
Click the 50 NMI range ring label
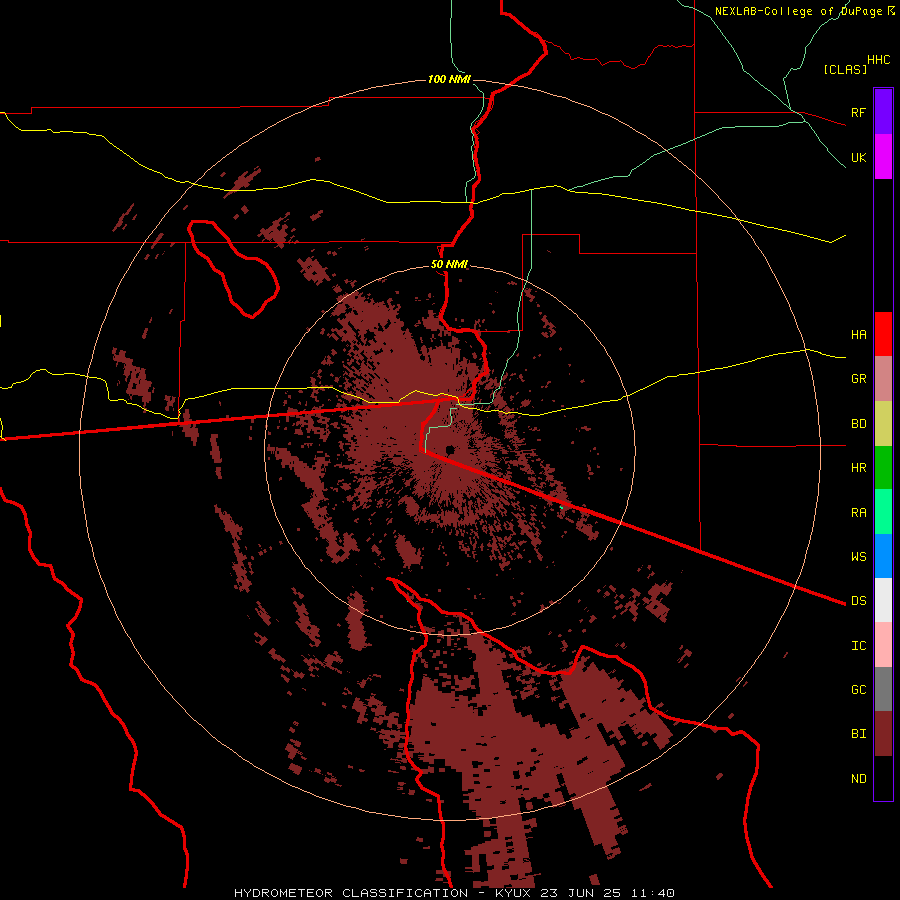[449, 265]
